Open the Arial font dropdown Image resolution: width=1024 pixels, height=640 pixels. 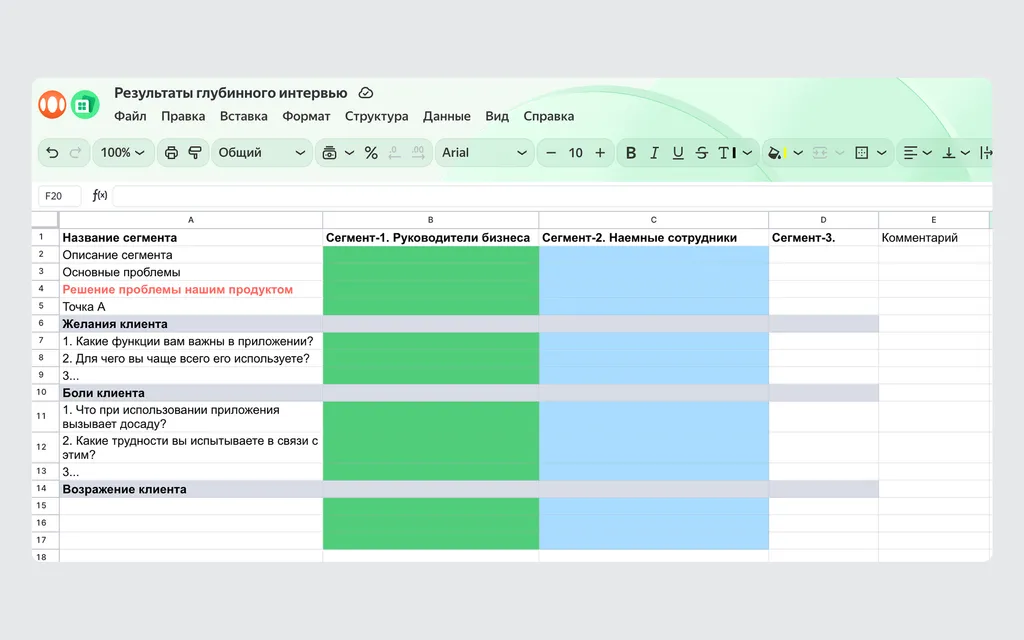(x=484, y=153)
